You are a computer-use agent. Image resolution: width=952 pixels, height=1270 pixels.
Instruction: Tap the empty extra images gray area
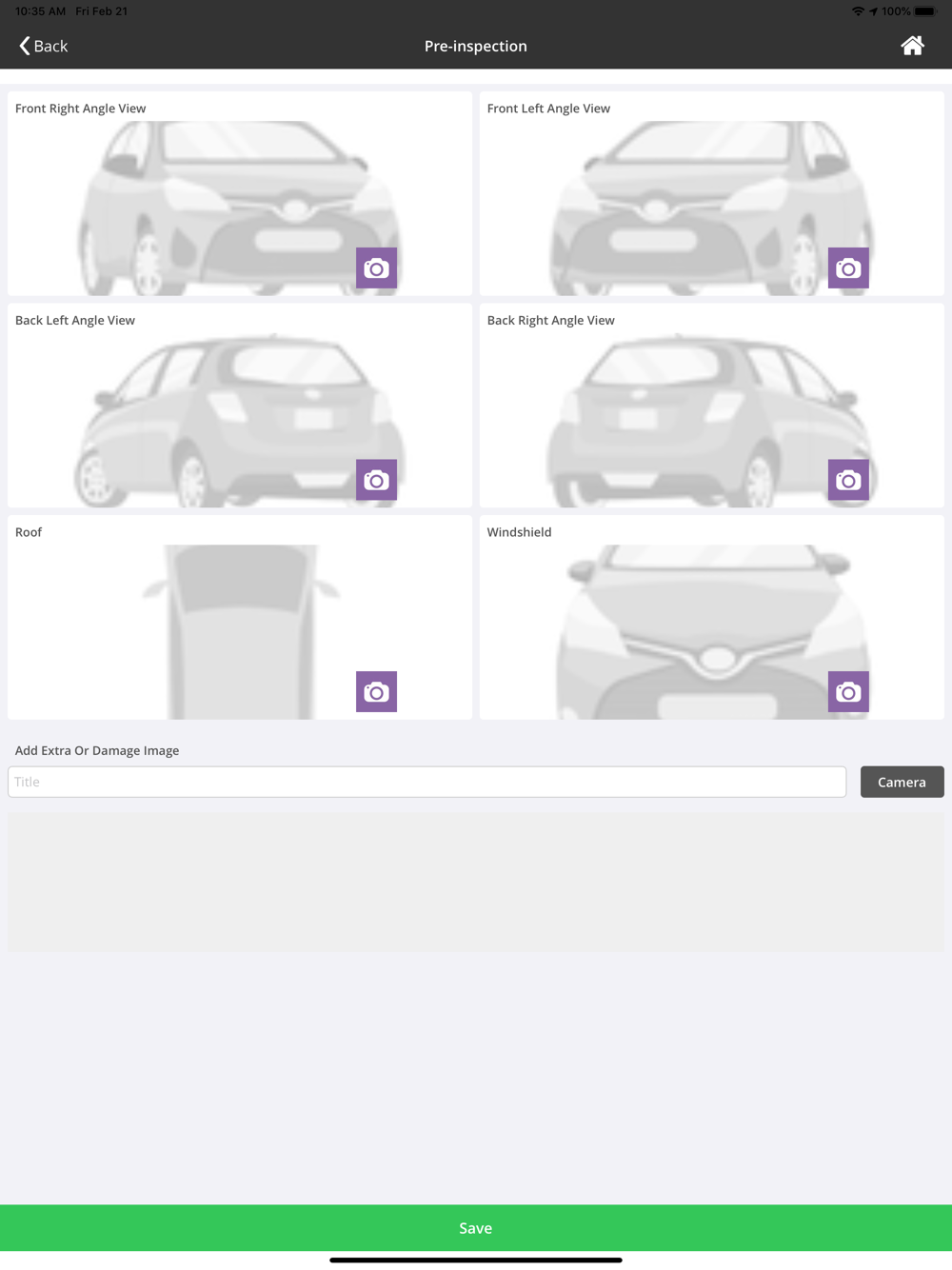476,882
